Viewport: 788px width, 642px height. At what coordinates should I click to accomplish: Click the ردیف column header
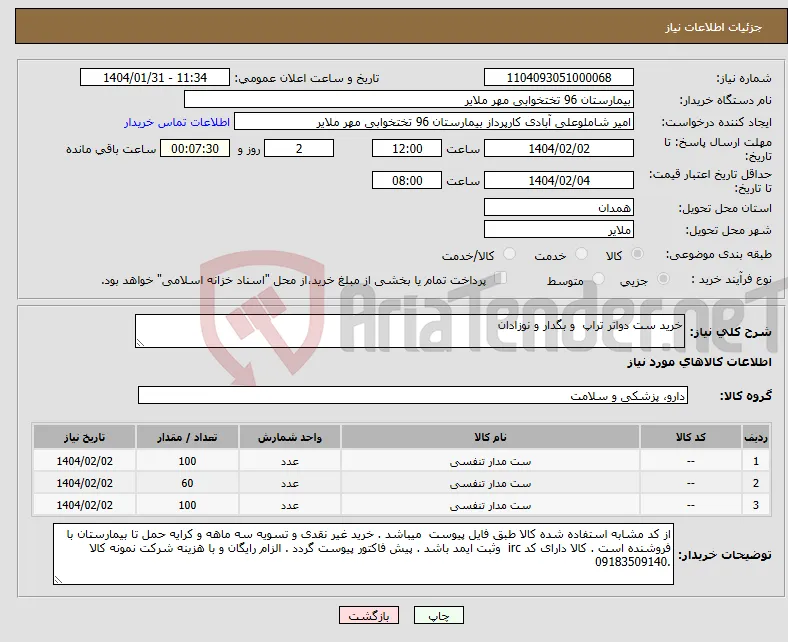tap(755, 437)
